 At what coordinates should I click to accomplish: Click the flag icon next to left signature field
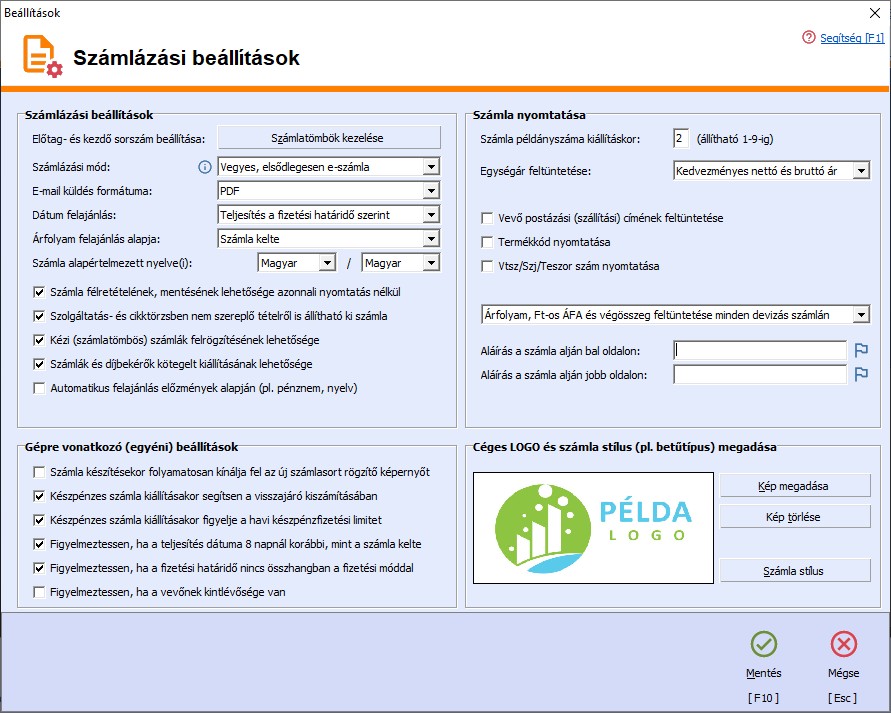[x=861, y=350]
